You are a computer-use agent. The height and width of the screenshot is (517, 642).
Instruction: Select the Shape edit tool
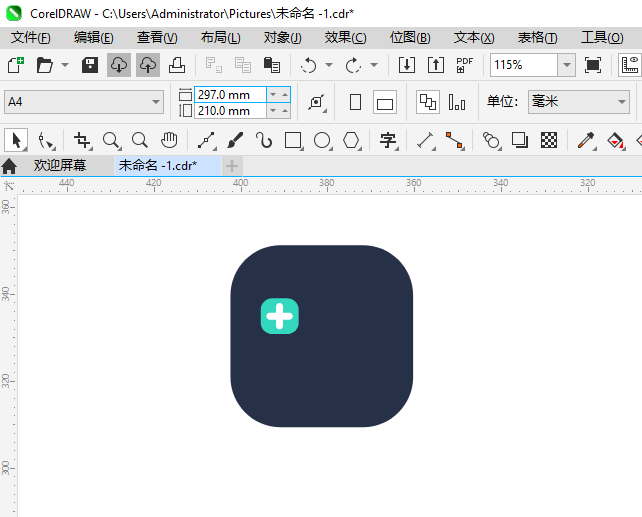click(x=46, y=140)
